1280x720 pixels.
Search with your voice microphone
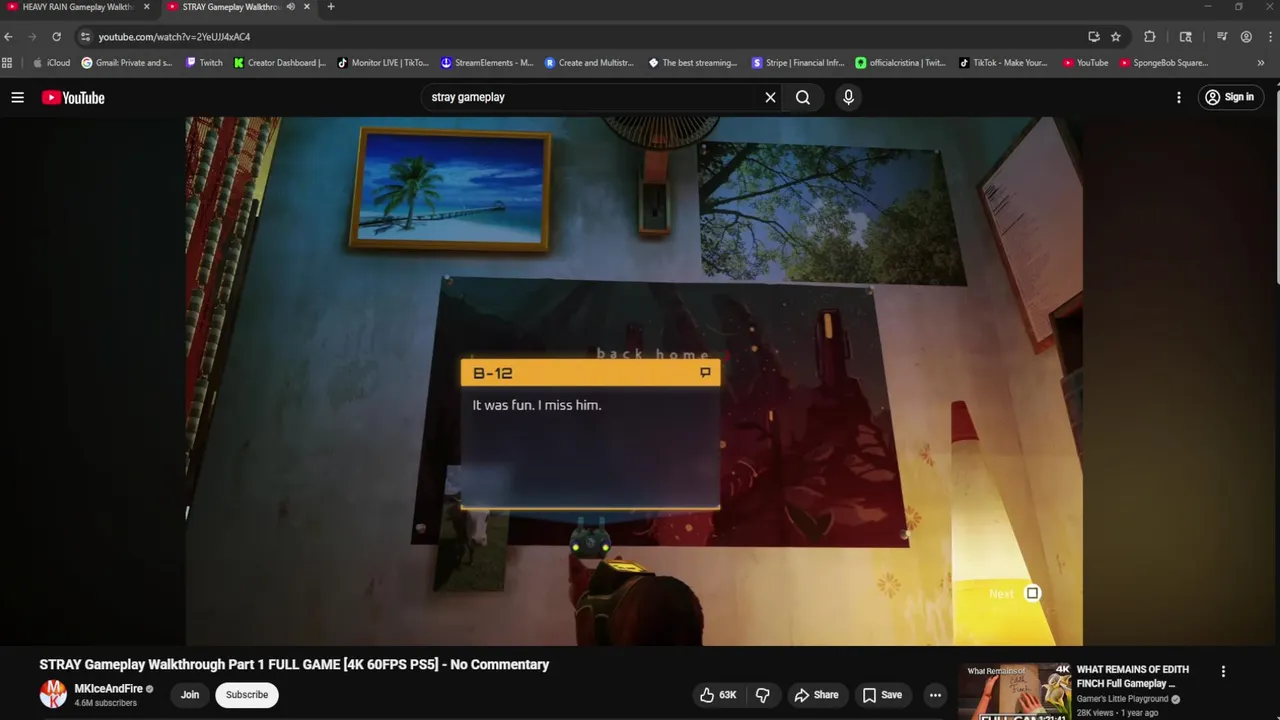pos(848,97)
